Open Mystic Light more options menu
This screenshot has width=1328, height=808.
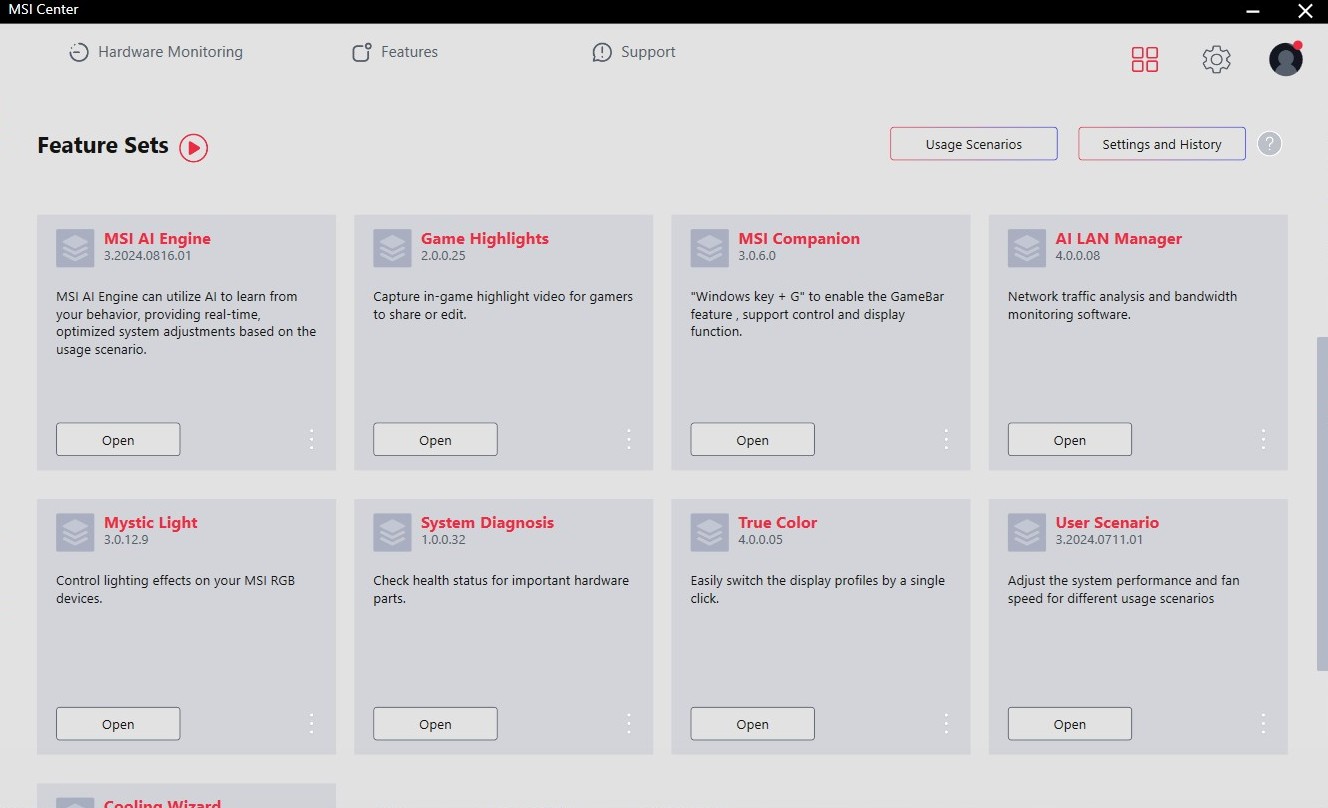click(311, 723)
